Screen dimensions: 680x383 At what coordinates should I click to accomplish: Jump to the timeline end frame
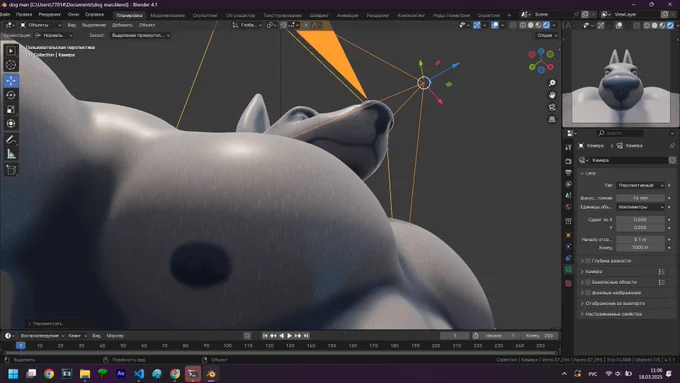pos(306,336)
